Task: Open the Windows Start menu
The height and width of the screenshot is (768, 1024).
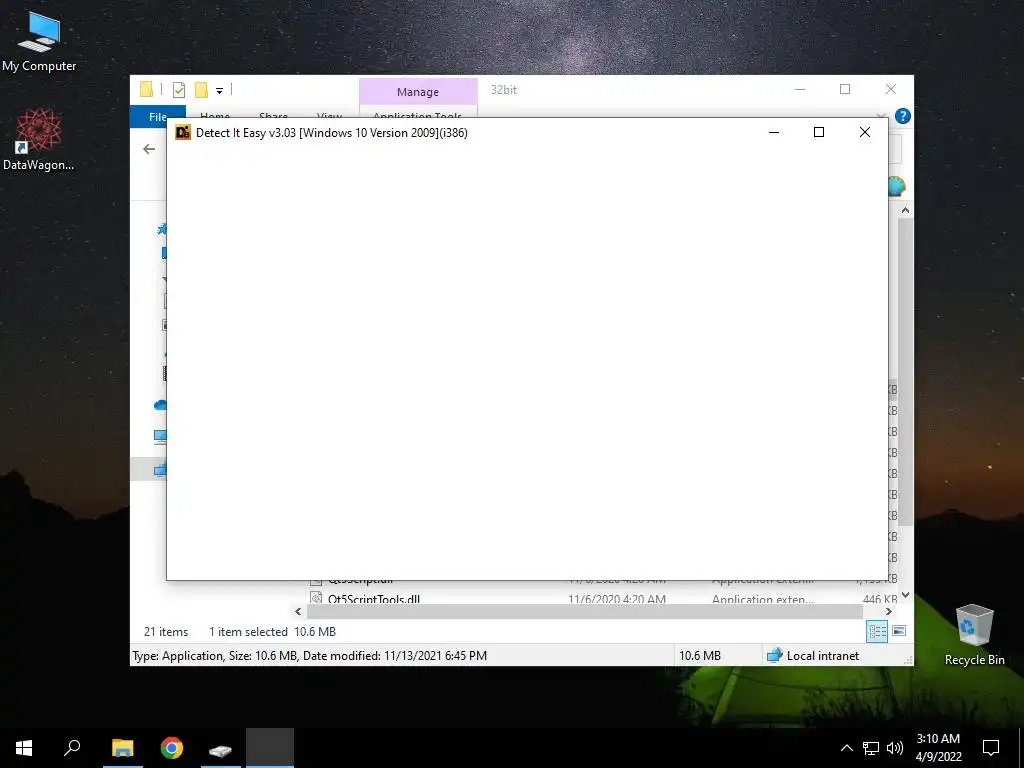Action: tap(24, 748)
